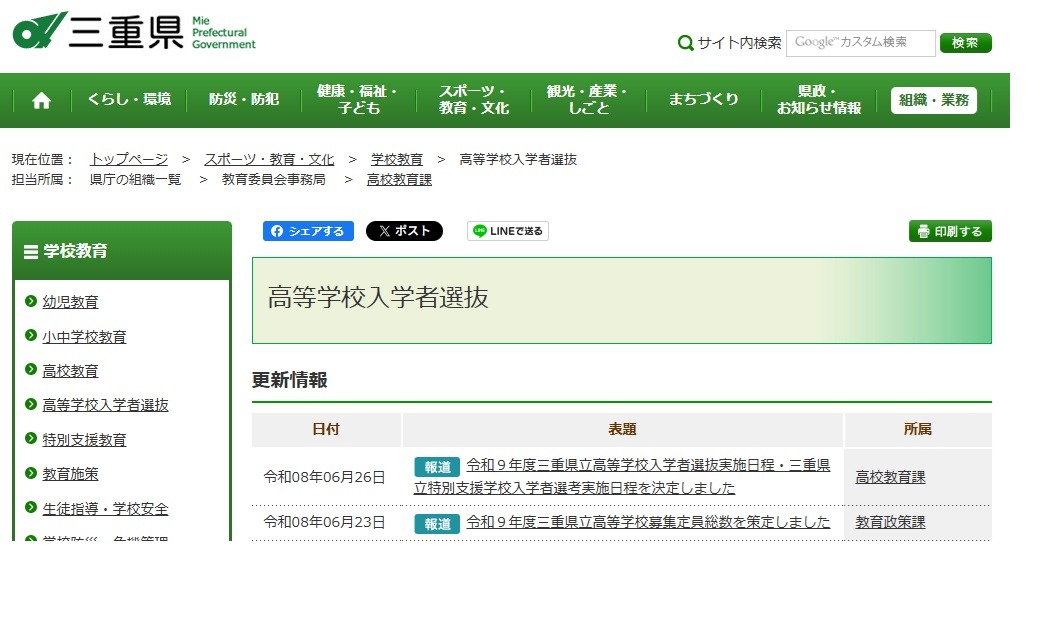The height and width of the screenshot is (634, 1047).
Task: Click 更新情報 section heading
Action: coord(290,380)
